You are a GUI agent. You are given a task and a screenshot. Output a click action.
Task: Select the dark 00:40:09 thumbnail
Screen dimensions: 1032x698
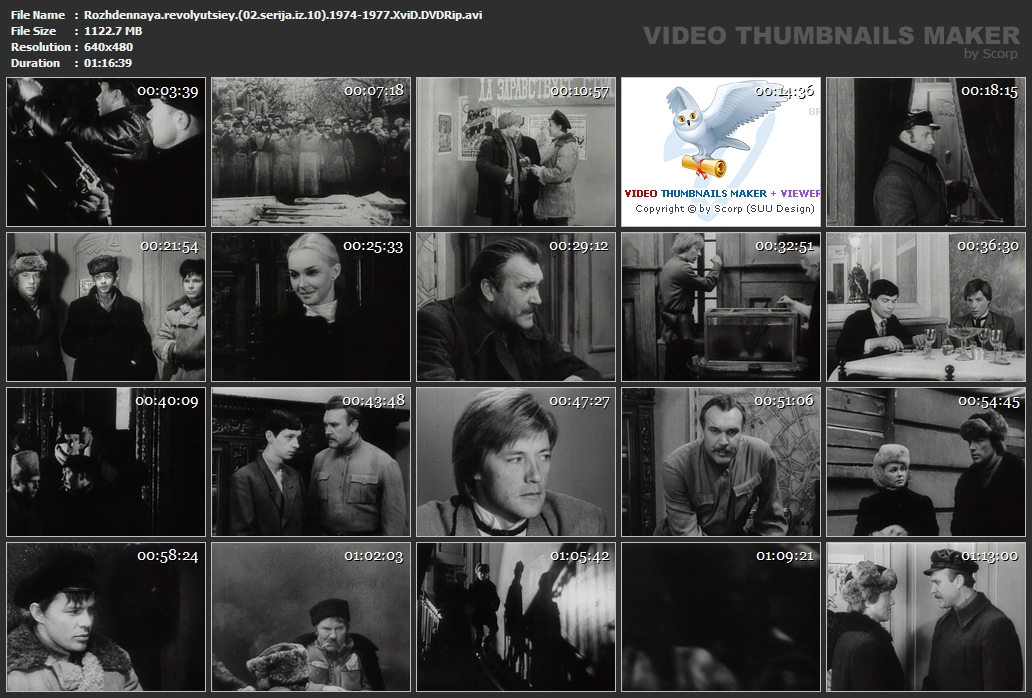[x=106, y=462]
